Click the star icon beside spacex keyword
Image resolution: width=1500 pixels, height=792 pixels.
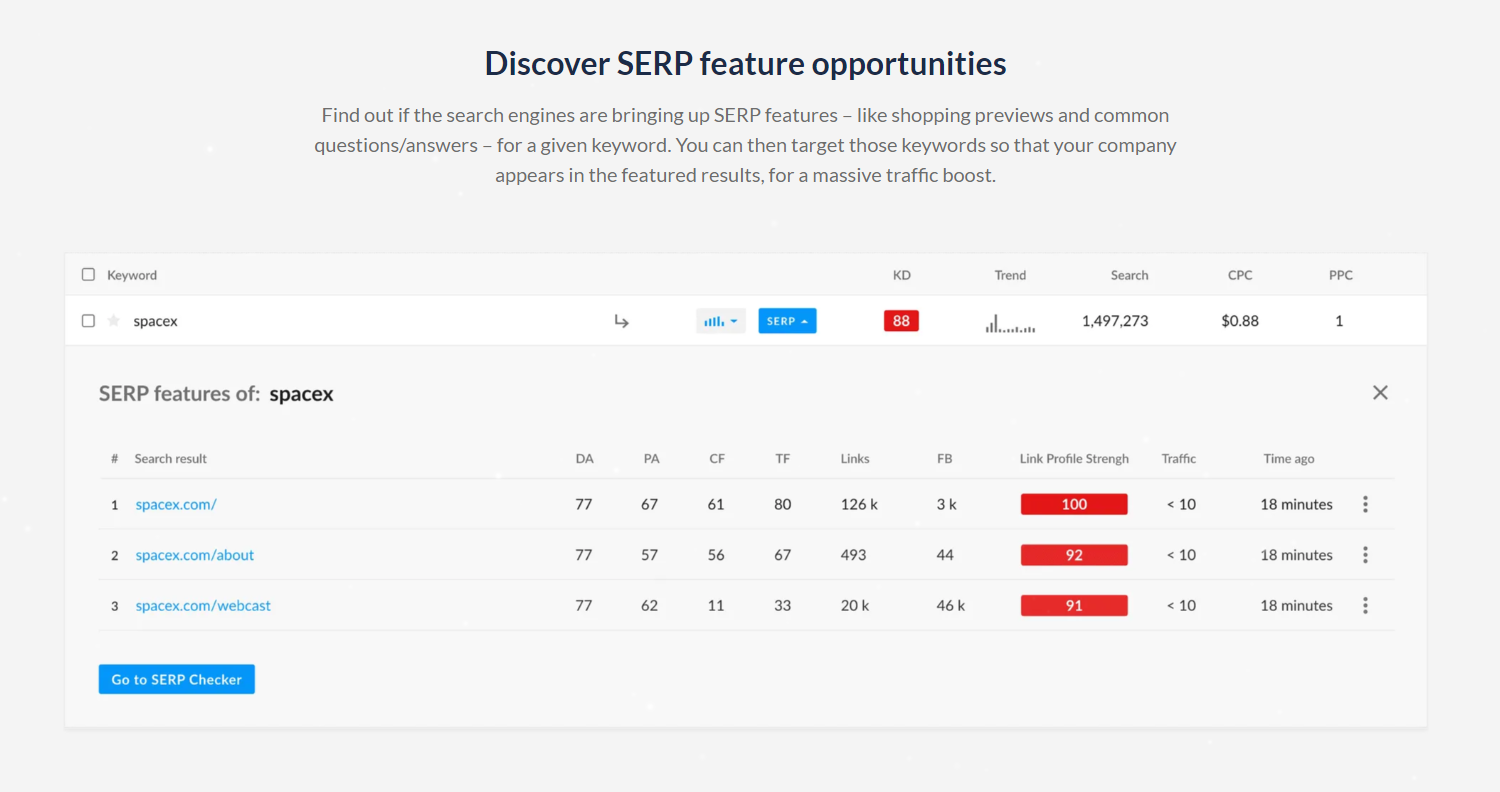pos(114,321)
